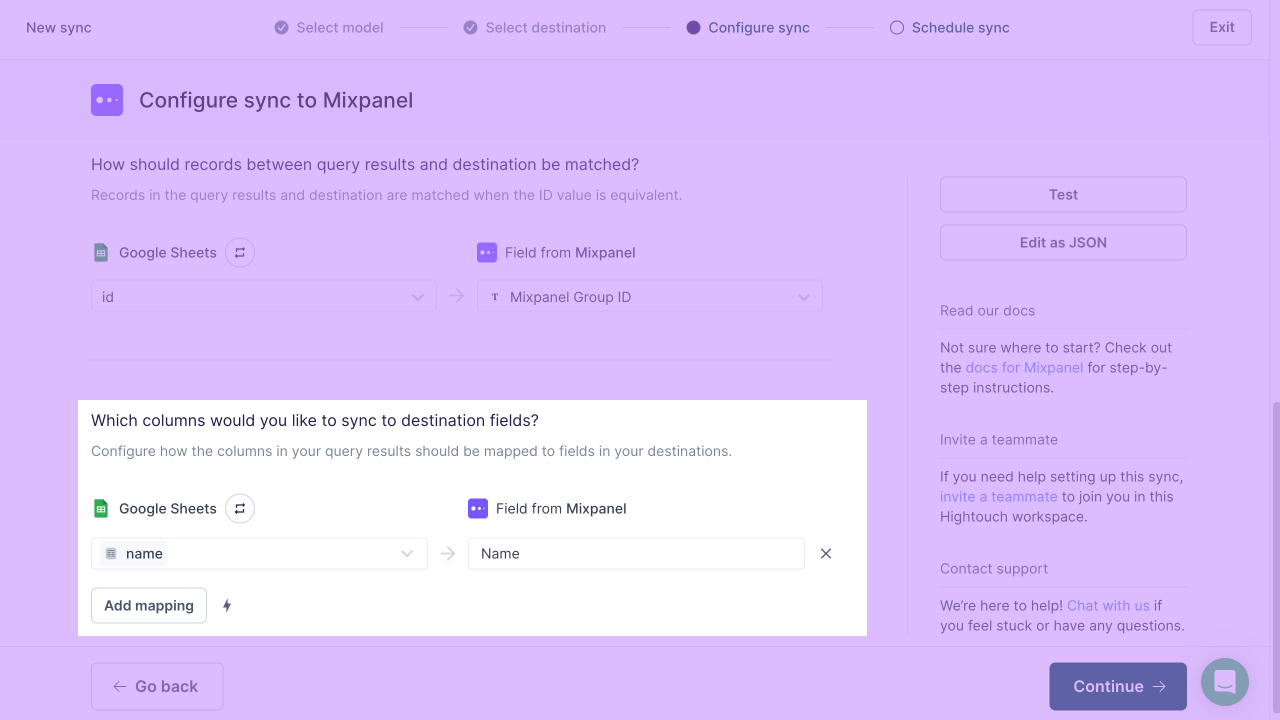This screenshot has width=1280, height=720.
Task: Jump to the Schedule sync step
Action: [x=950, y=28]
